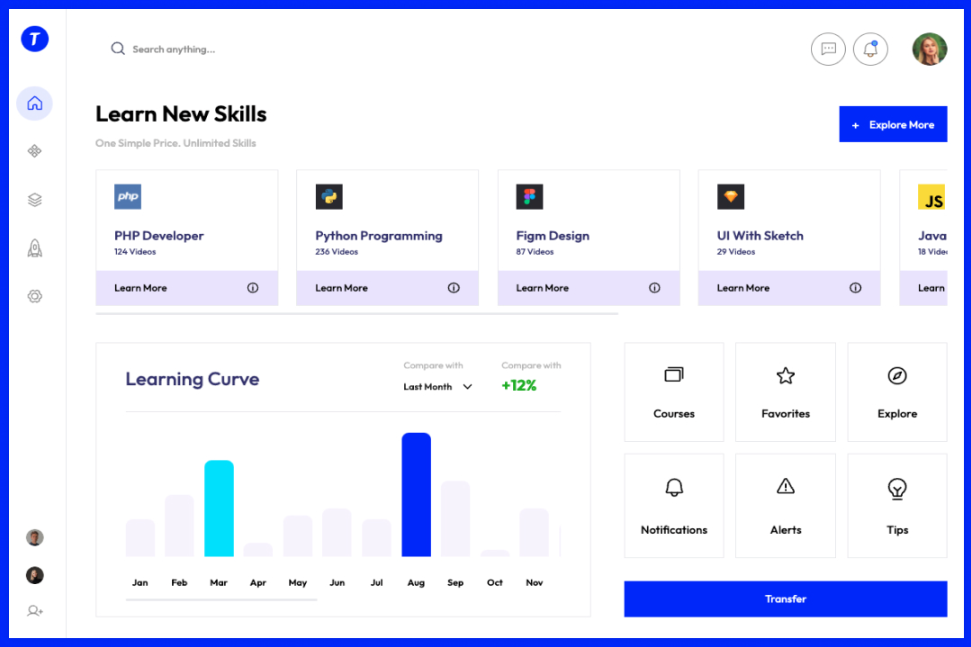Click the Explore More button
Image resolution: width=971 pixels, height=647 pixels.
892,123
